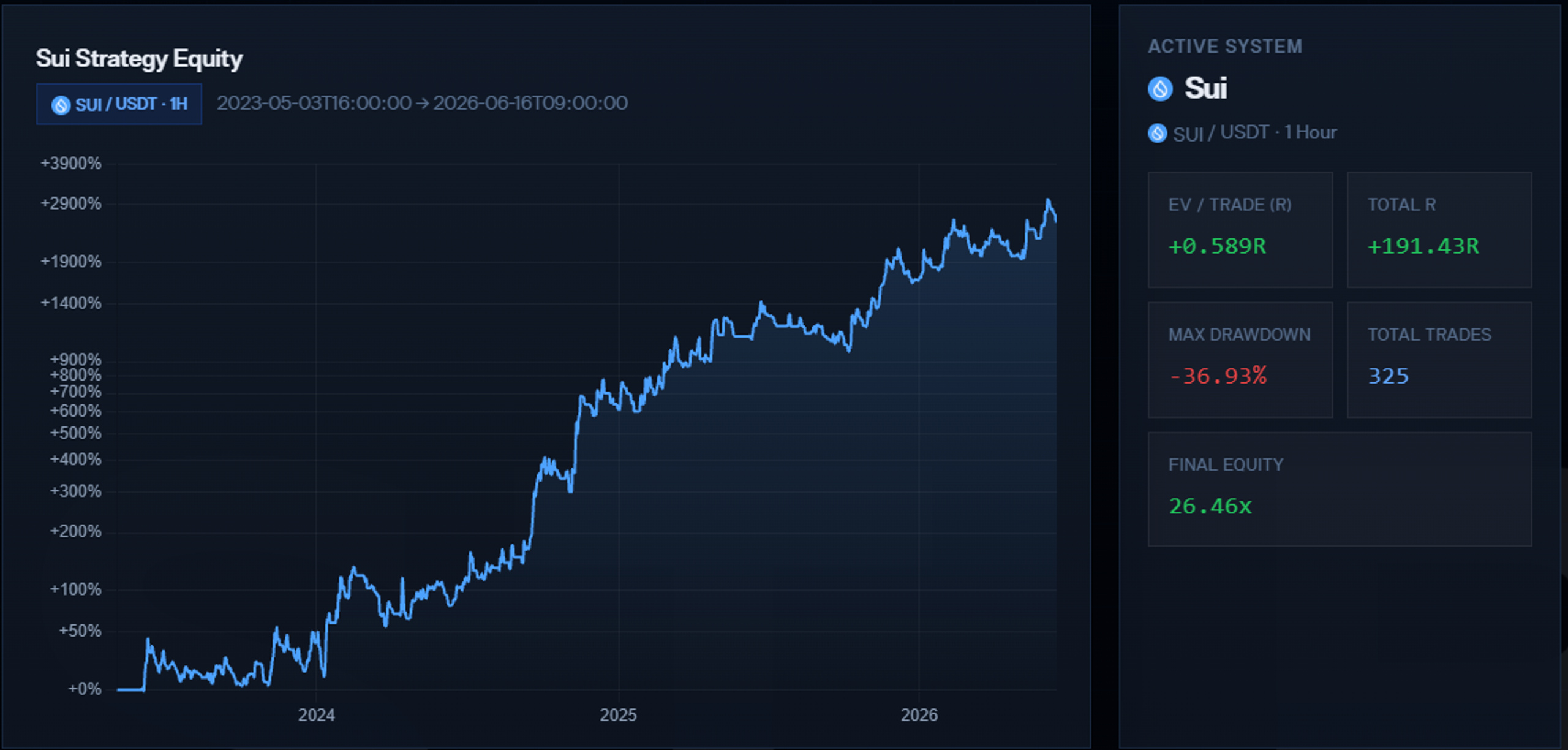Click the Sui logo in the pair badge
The height and width of the screenshot is (750, 1568).
pyautogui.click(x=61, y=105)
